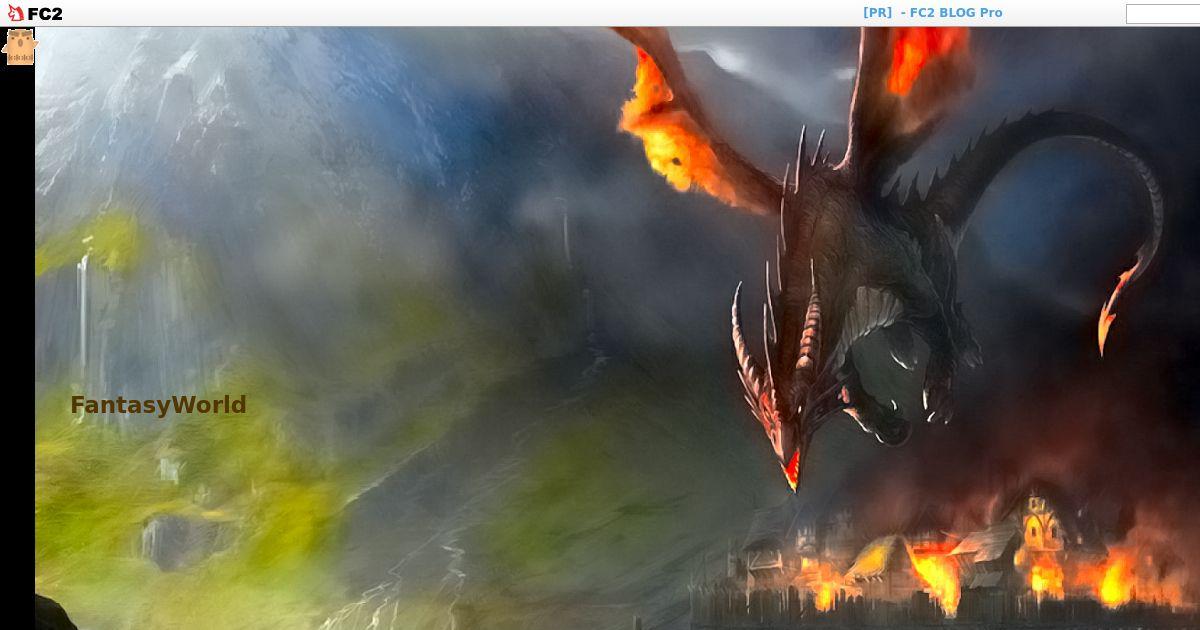Open the FC2 BLOG Pro link
The width and height of the screenshot is (1200, 630).
tap(956, 13)
